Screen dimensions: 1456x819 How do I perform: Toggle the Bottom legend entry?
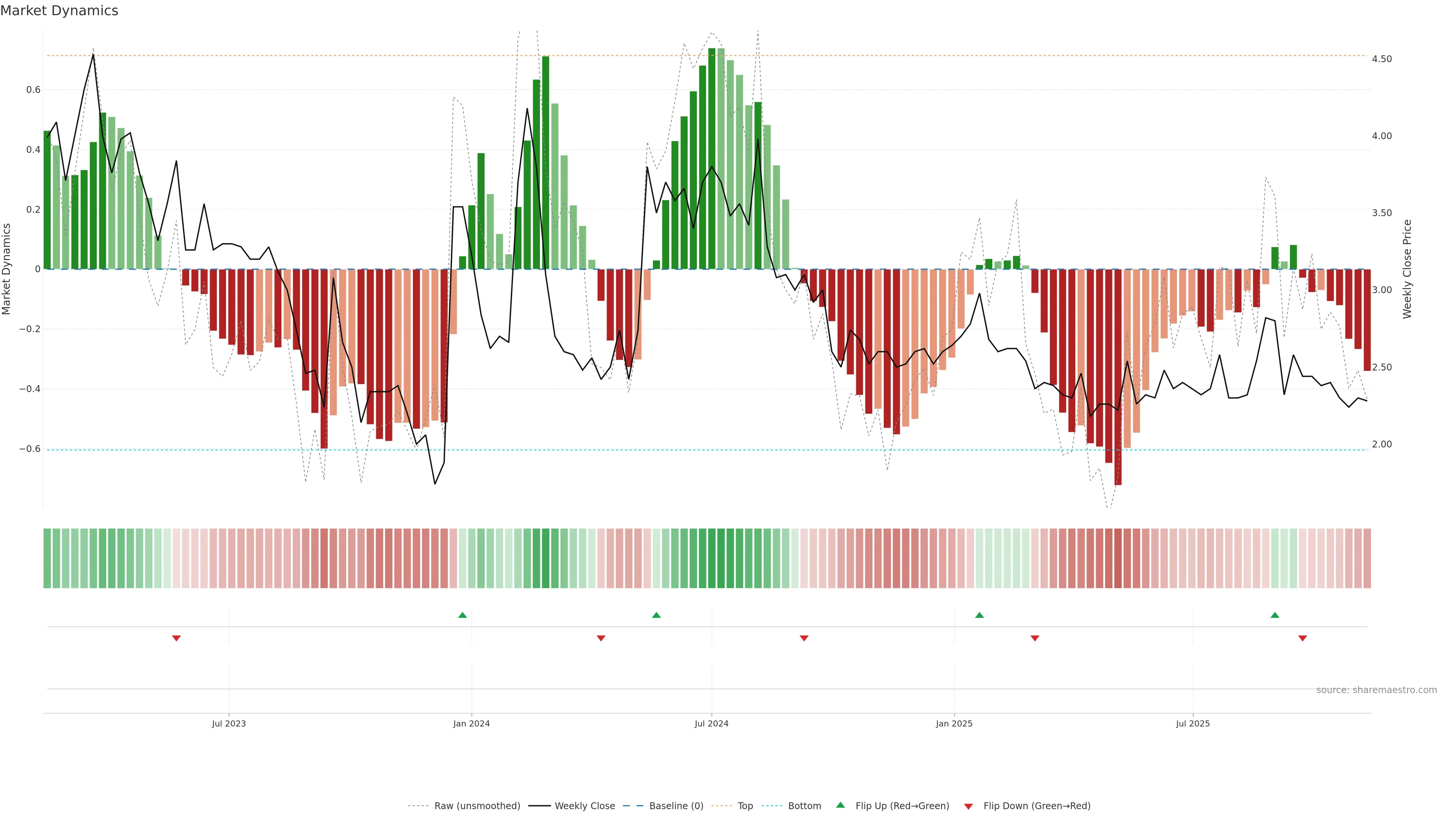804,806
